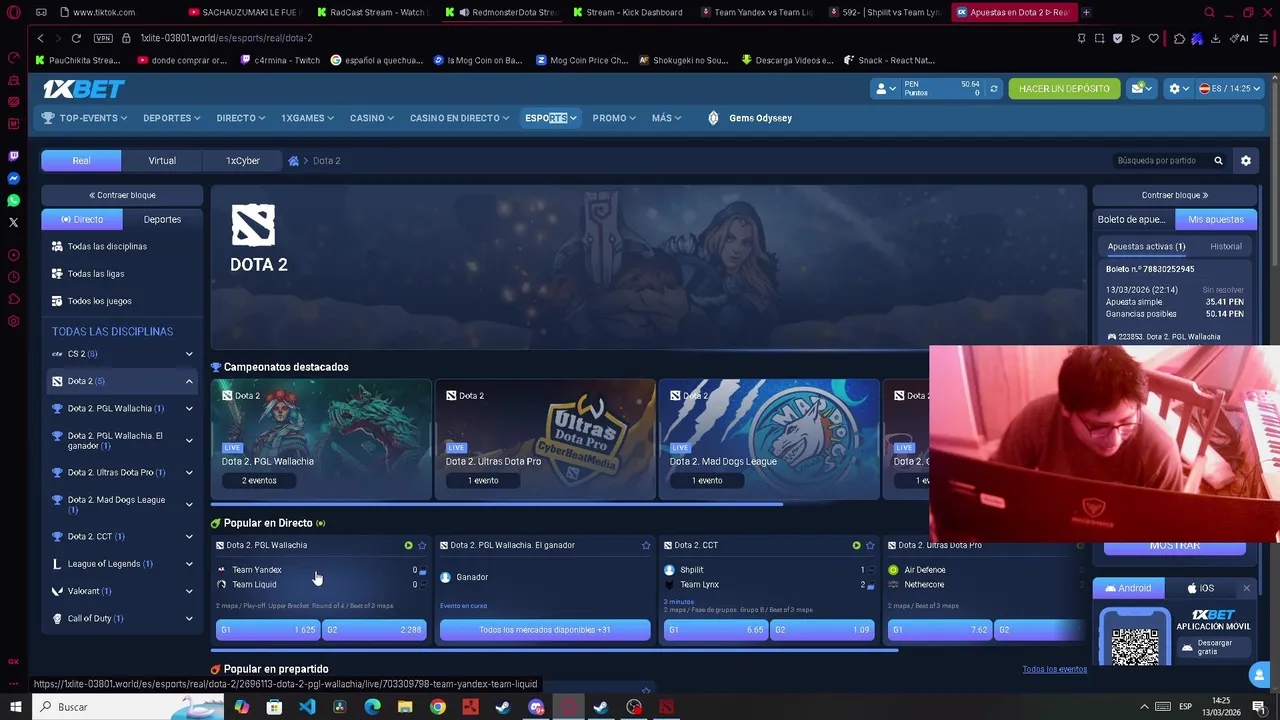Viewport: 1280px width, 720px height.
Task: Switch to Virtual esports mode
Action: click(x=162, y=160)
